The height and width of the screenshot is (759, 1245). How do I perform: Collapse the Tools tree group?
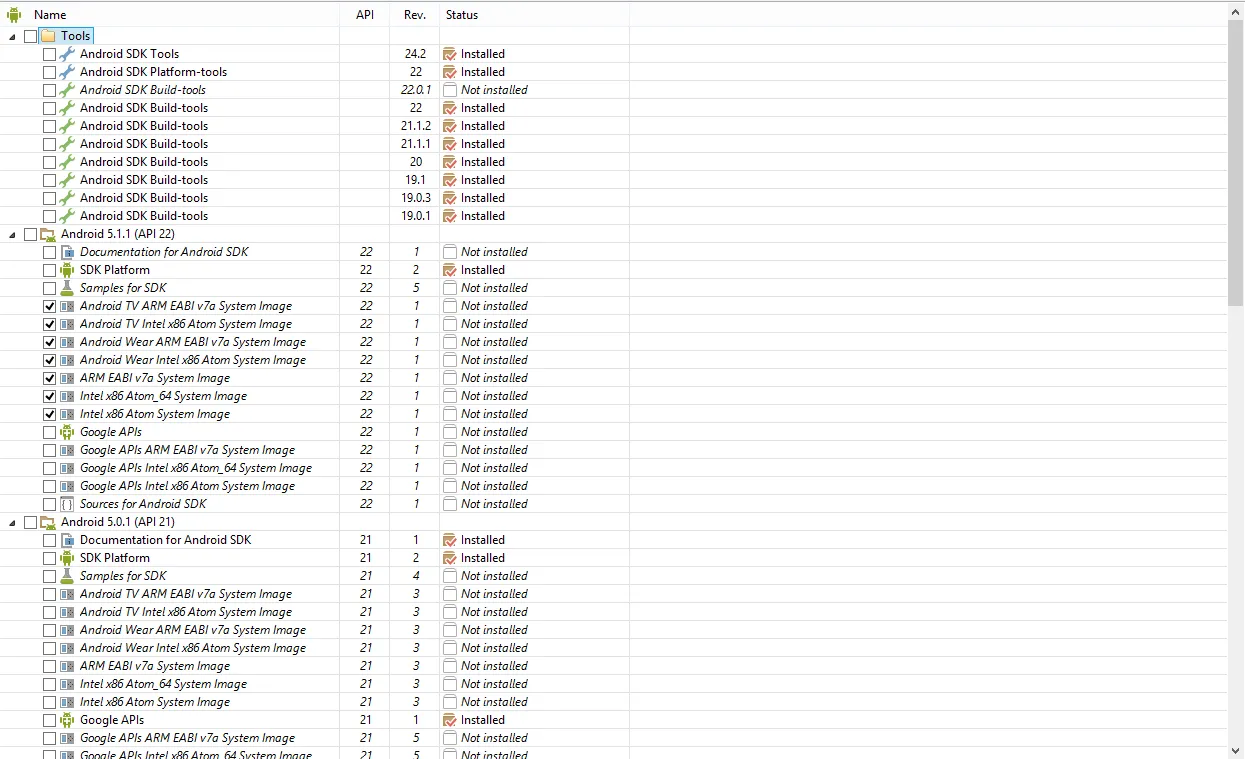point(13,37)
